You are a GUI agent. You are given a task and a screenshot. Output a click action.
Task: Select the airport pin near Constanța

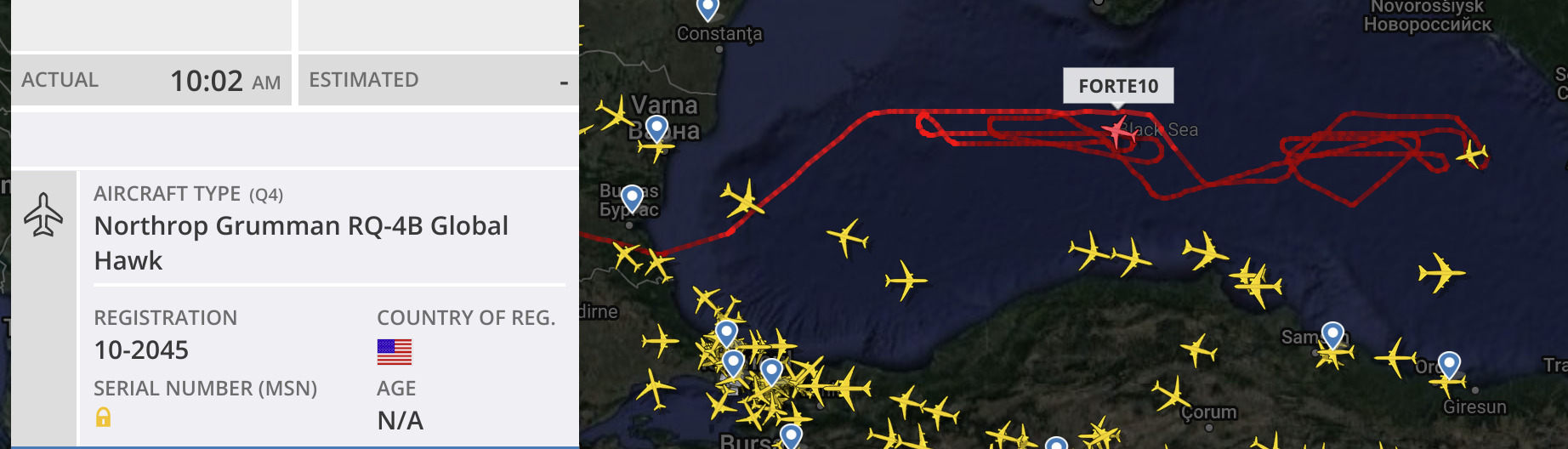[x=707, y=9]
